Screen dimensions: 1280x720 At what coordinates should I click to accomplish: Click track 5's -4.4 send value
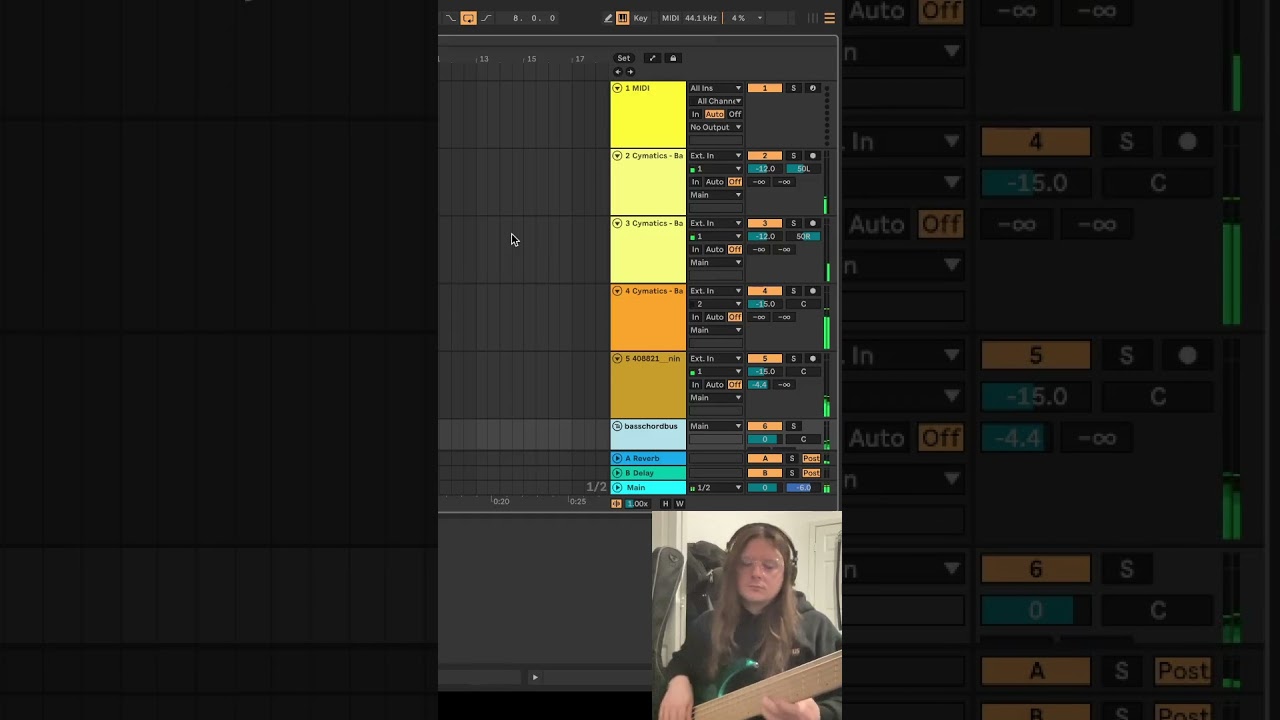759,385
